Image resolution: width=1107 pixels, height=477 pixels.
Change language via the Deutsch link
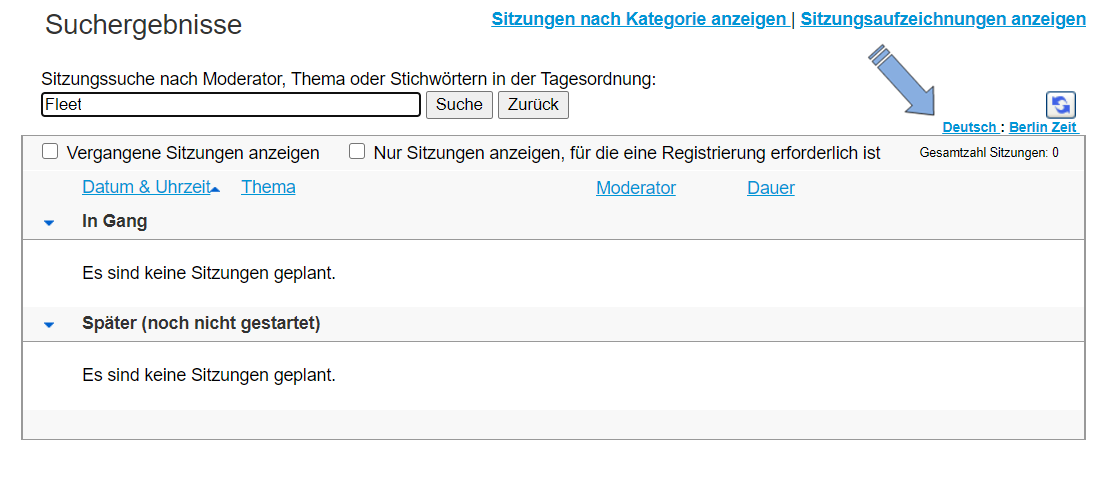pos(969,128)
